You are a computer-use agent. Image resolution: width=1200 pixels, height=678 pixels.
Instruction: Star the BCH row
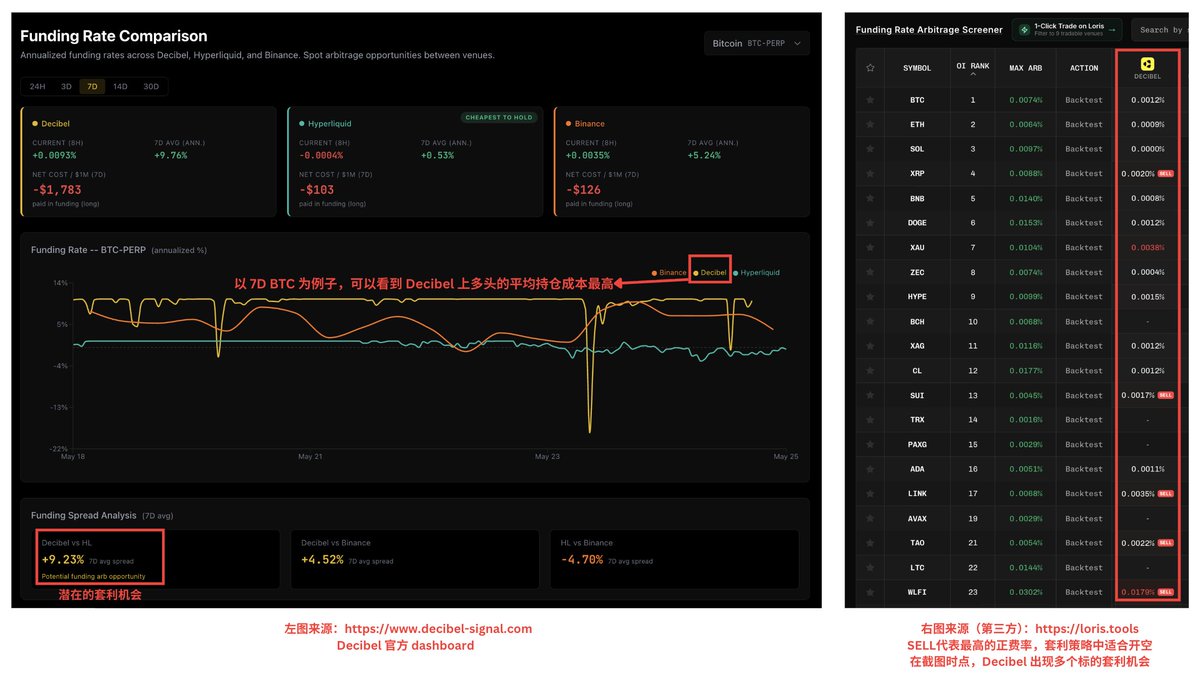870,322
